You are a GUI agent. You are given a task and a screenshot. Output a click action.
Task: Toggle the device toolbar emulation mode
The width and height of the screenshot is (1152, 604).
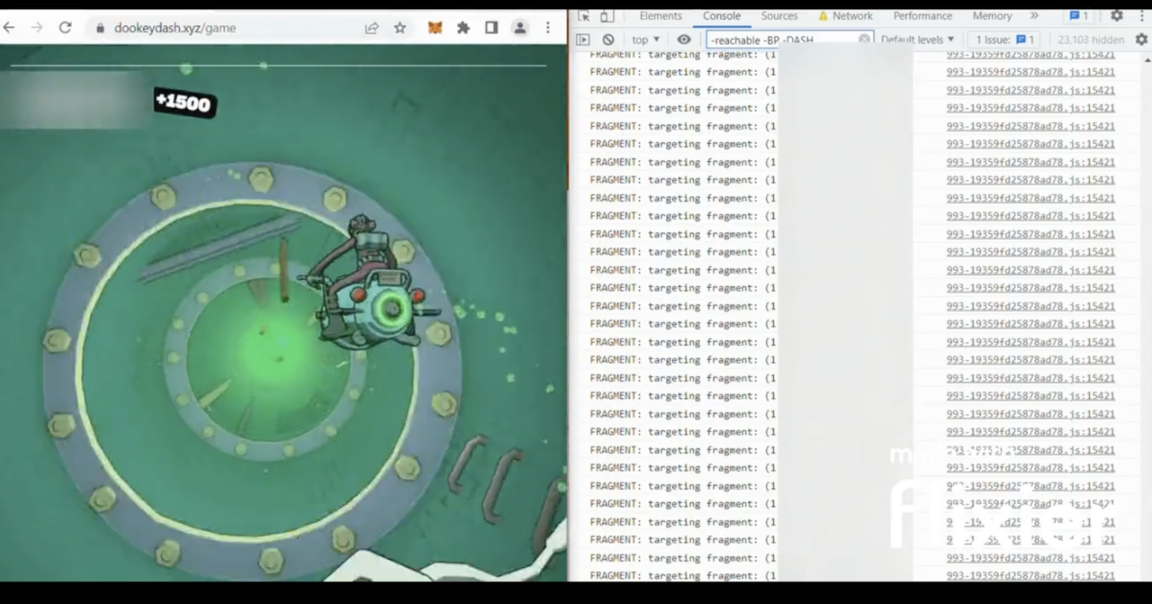[x=607, y=16]
